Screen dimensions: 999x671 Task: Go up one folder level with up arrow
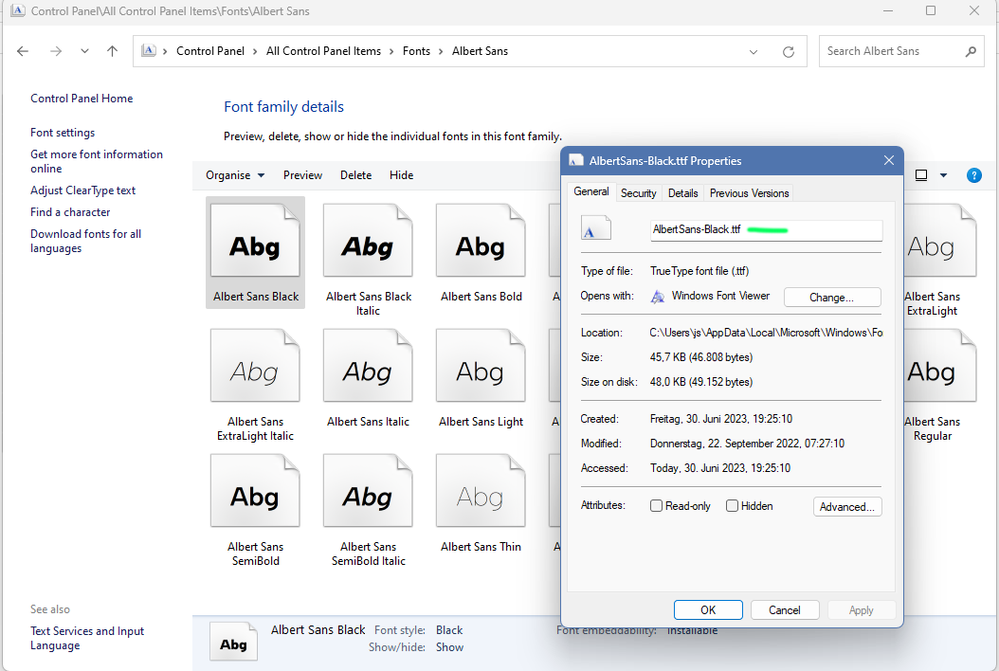pyautogui.click(x=112, y=52)
